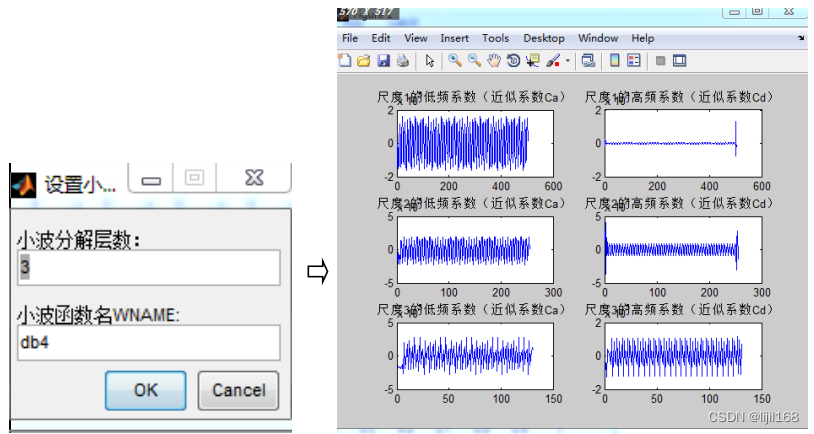Open the Edit menu
Screen dimensions: 814x434
point(381,38)
